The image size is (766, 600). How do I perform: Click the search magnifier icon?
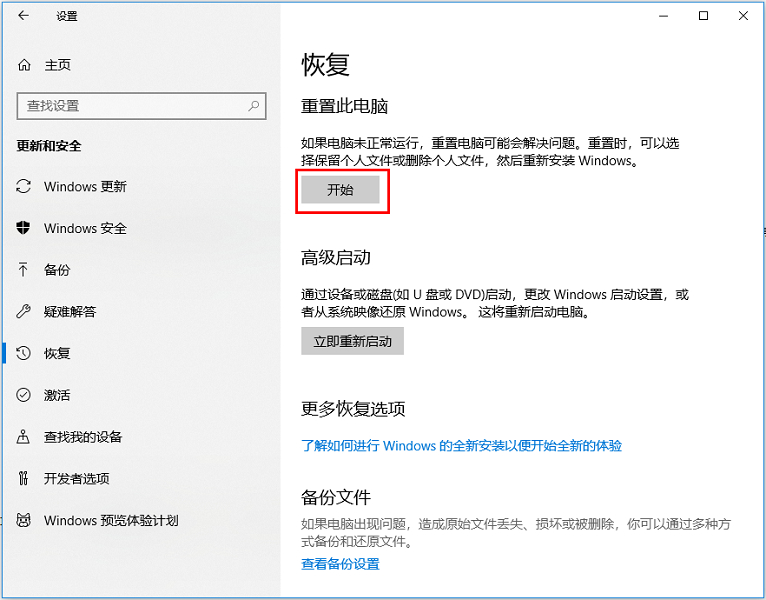click(x=255, y=105)
